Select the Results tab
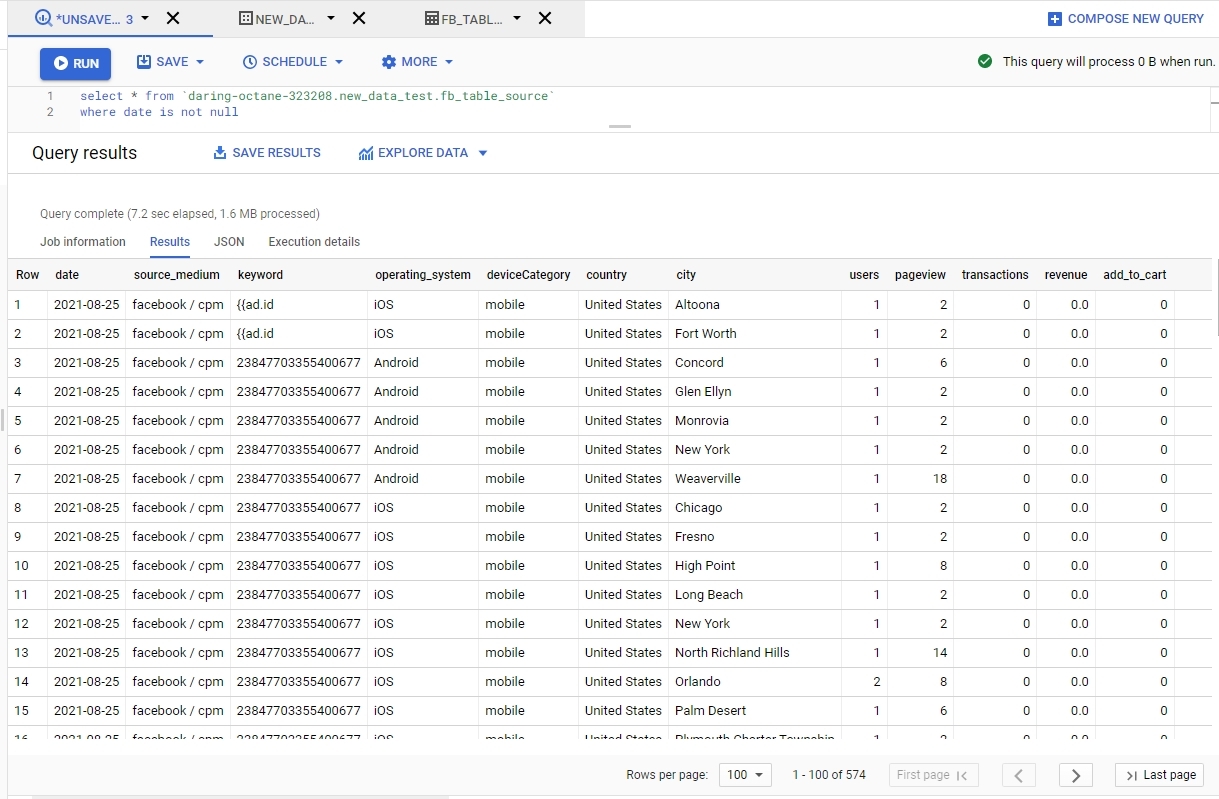 click(x=170, y=242)
